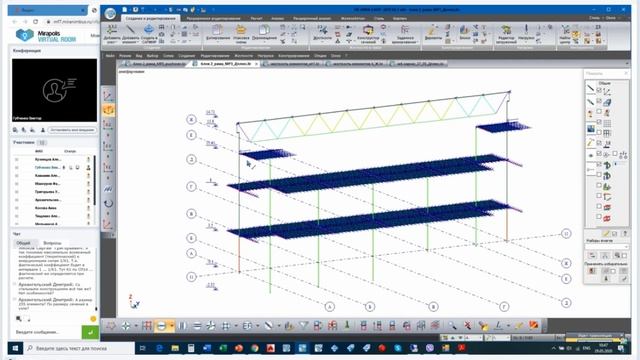The image size is (640, 360).
Task: Click the vertical-bars selection icon
Action: pyautogui.click(x=182, y=325)
